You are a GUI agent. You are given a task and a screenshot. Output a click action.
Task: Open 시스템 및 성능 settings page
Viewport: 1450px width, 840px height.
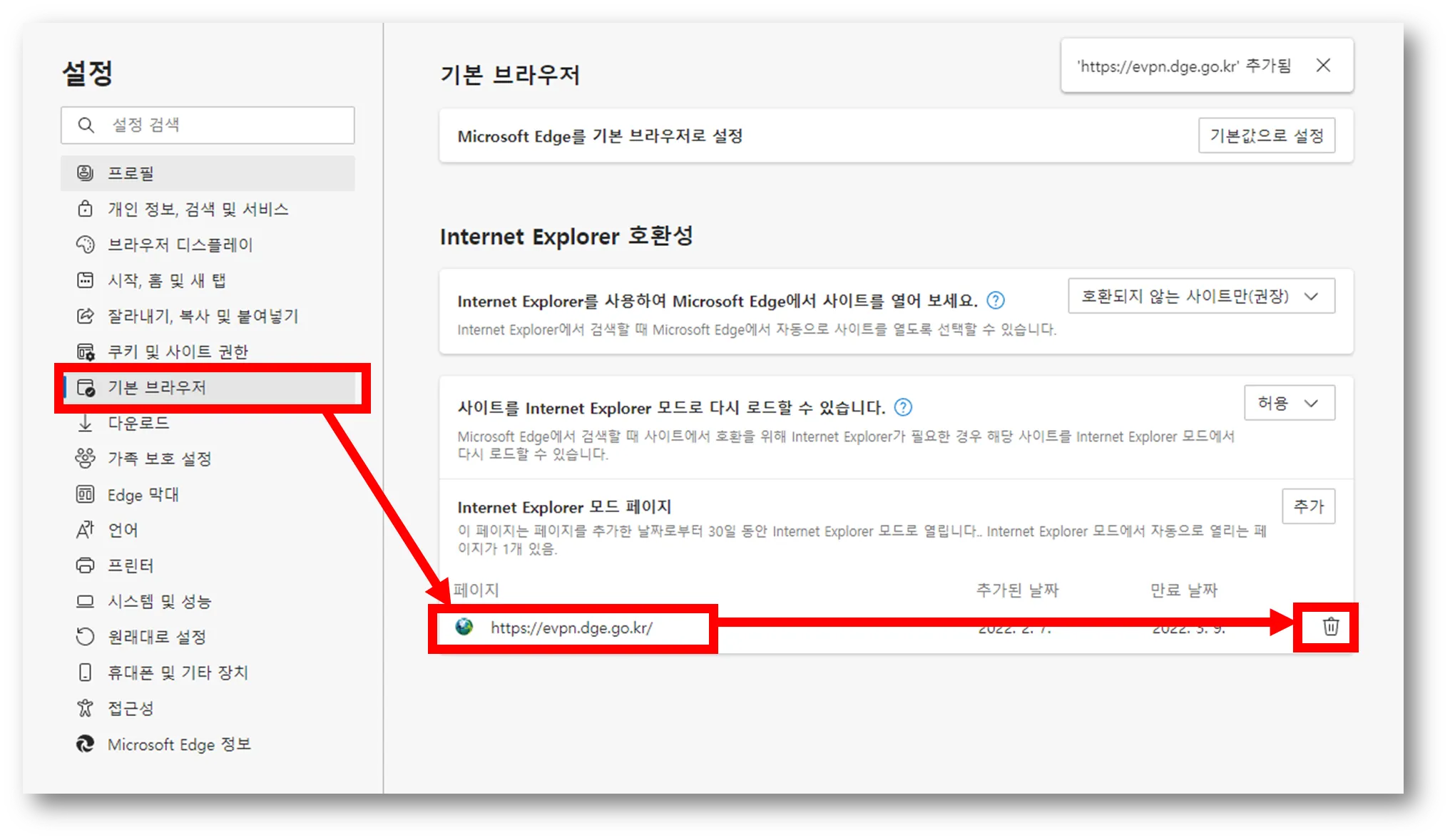[159, 601]
